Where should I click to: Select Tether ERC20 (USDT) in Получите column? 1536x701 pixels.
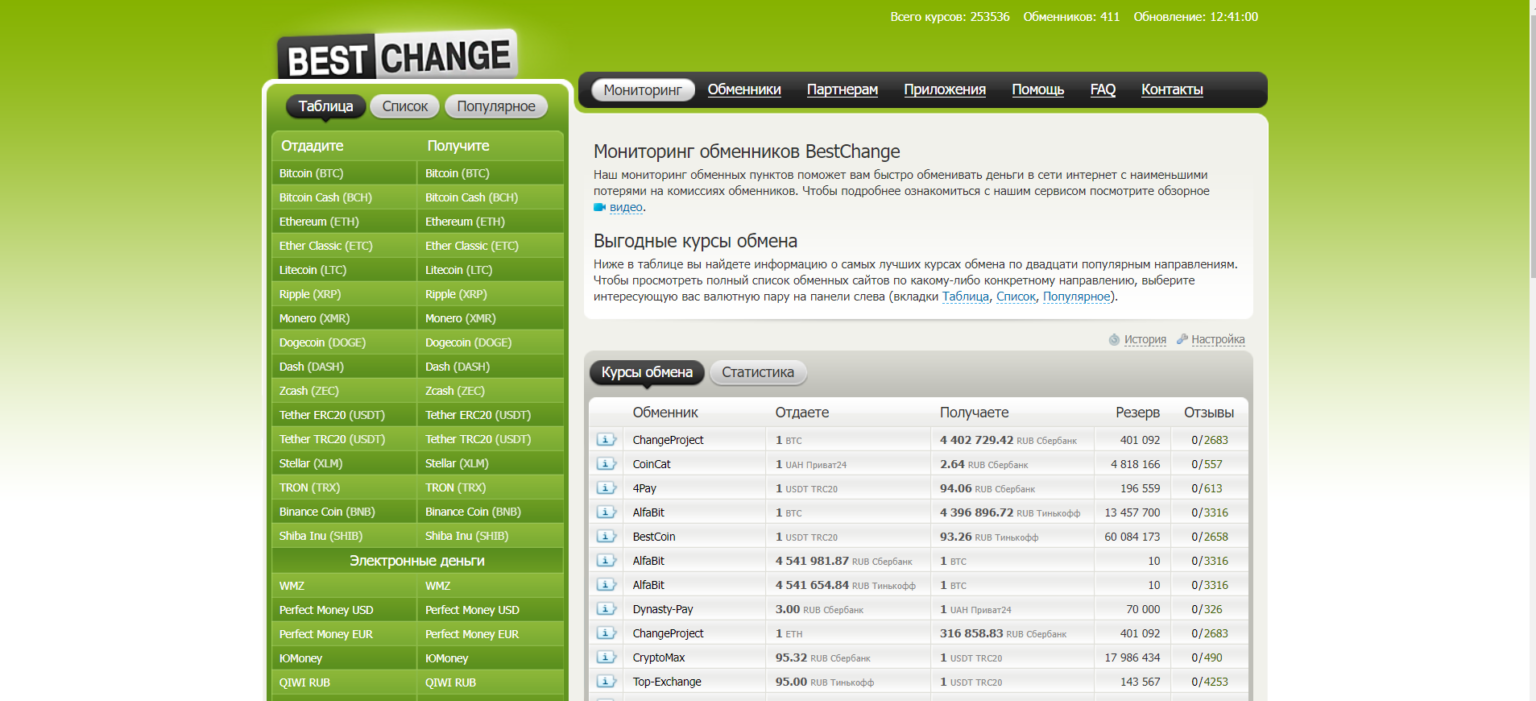(490, 415)
